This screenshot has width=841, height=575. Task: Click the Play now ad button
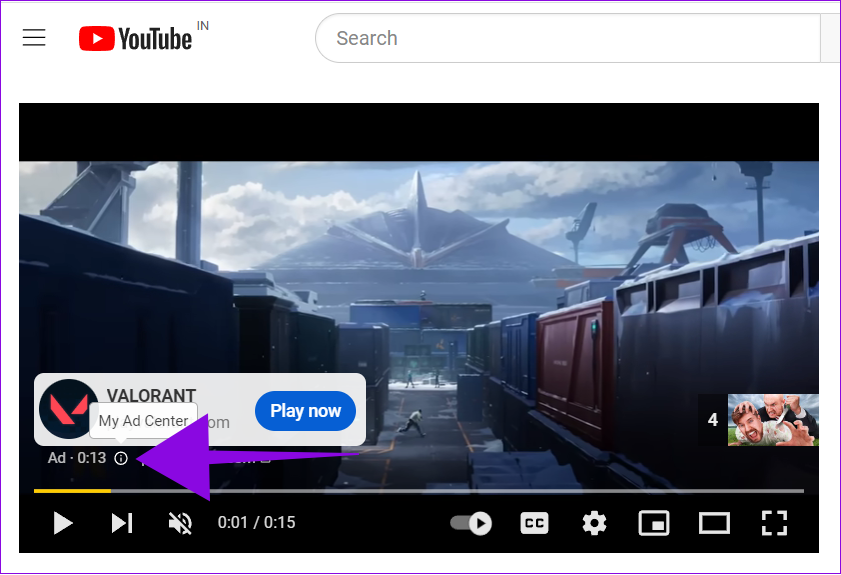coord(305,411)
